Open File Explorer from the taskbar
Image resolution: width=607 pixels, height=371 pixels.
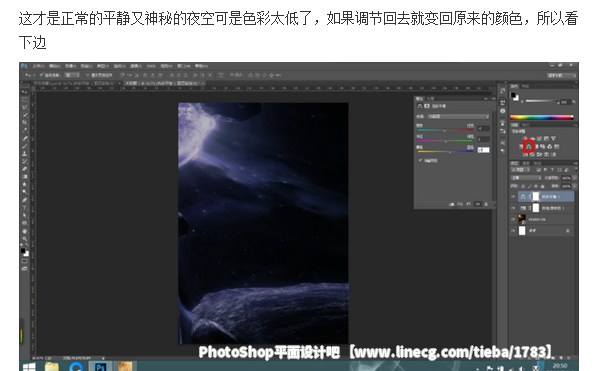[51, 366]
